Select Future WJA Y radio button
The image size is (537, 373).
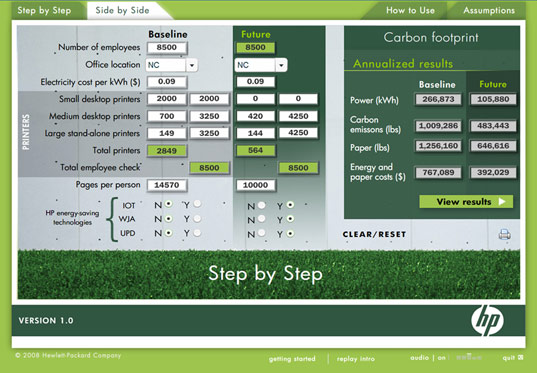tap(290, 219)
